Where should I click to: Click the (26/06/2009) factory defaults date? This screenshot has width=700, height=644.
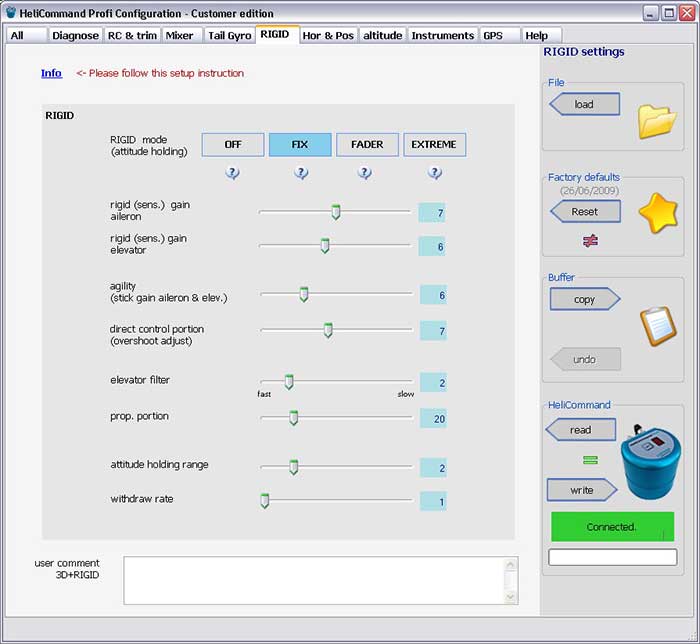click(x=589, y=191)
